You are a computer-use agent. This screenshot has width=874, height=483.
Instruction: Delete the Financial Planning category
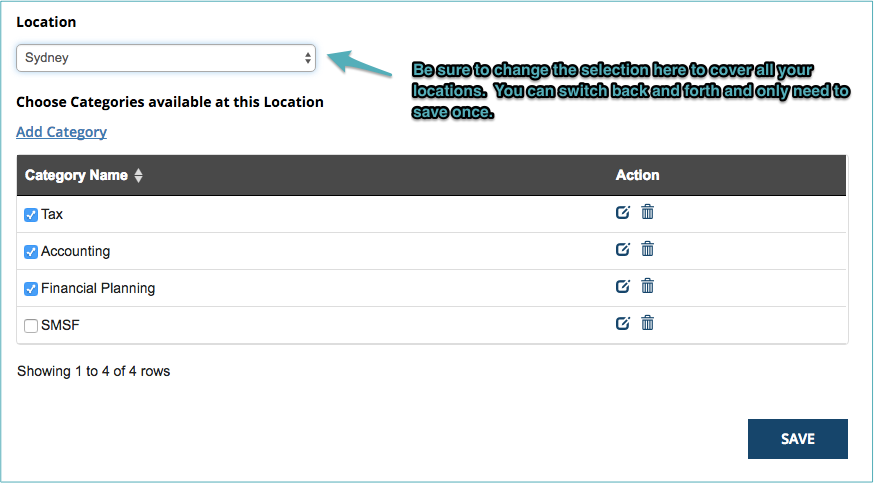tap(647, 286)
